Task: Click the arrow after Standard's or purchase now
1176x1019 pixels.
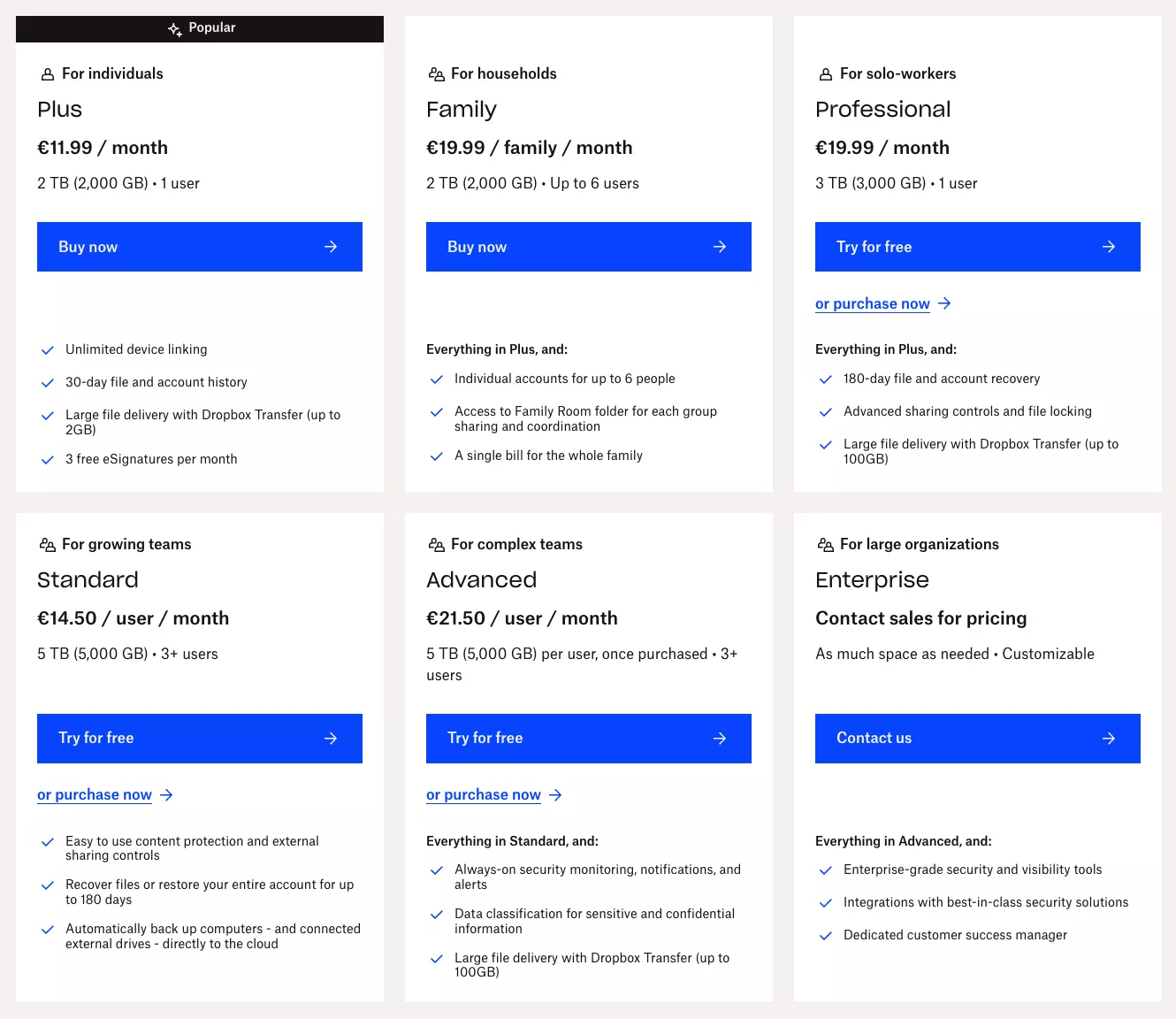Action: pyautogui.click(x=166, y=795)
